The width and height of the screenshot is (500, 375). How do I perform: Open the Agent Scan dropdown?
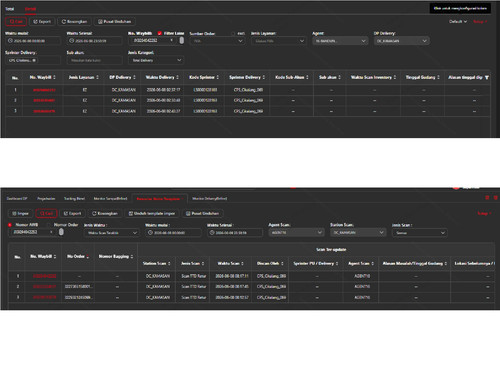pos(296,232)
